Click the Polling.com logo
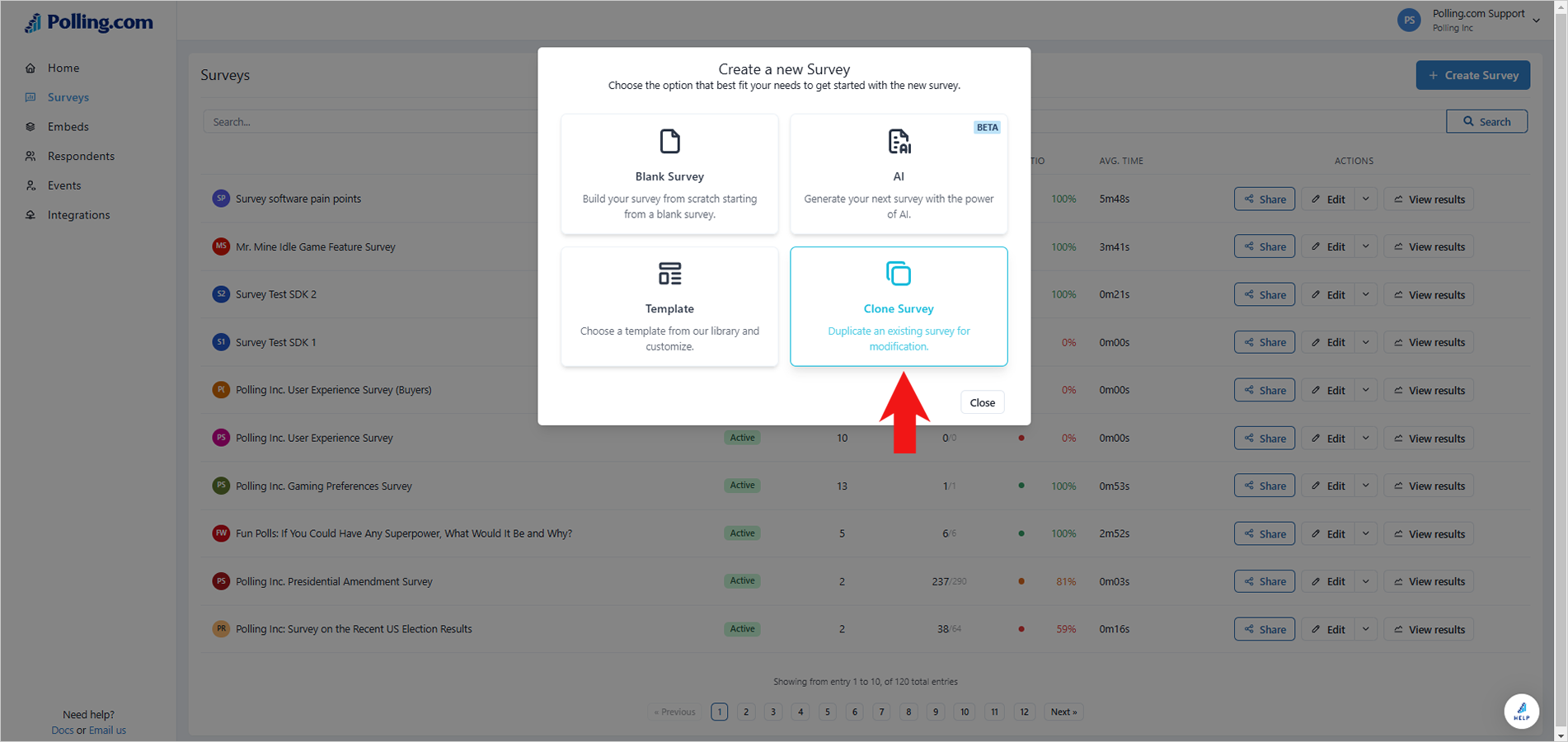1568x742 pixels. pyautogui.click(x=89, y=22)
